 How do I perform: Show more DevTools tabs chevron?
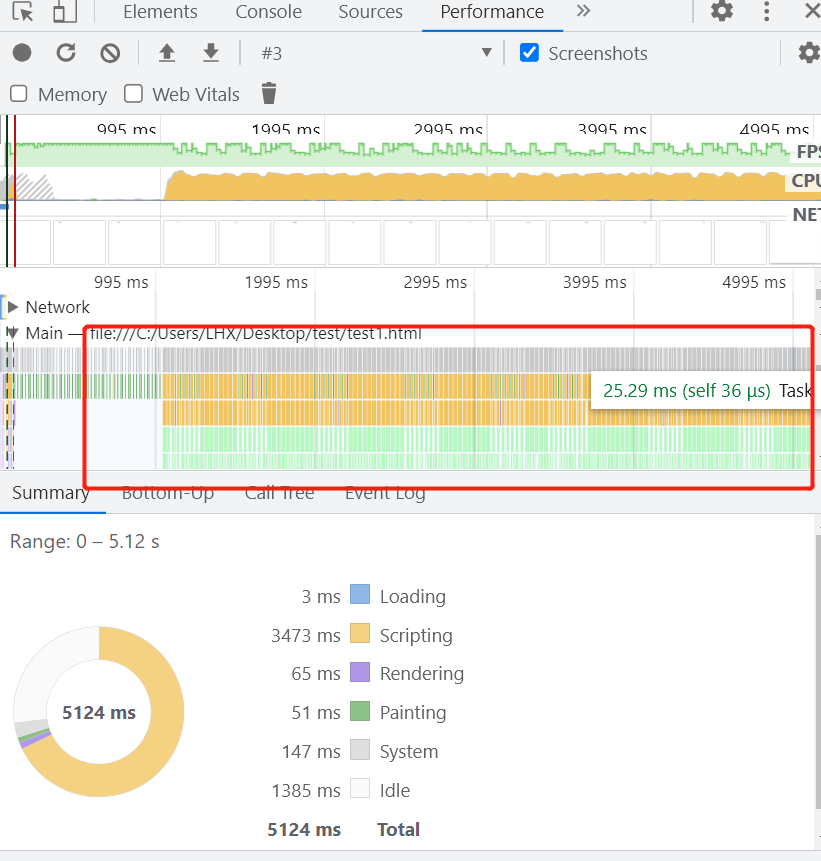[x=583, y=10]
